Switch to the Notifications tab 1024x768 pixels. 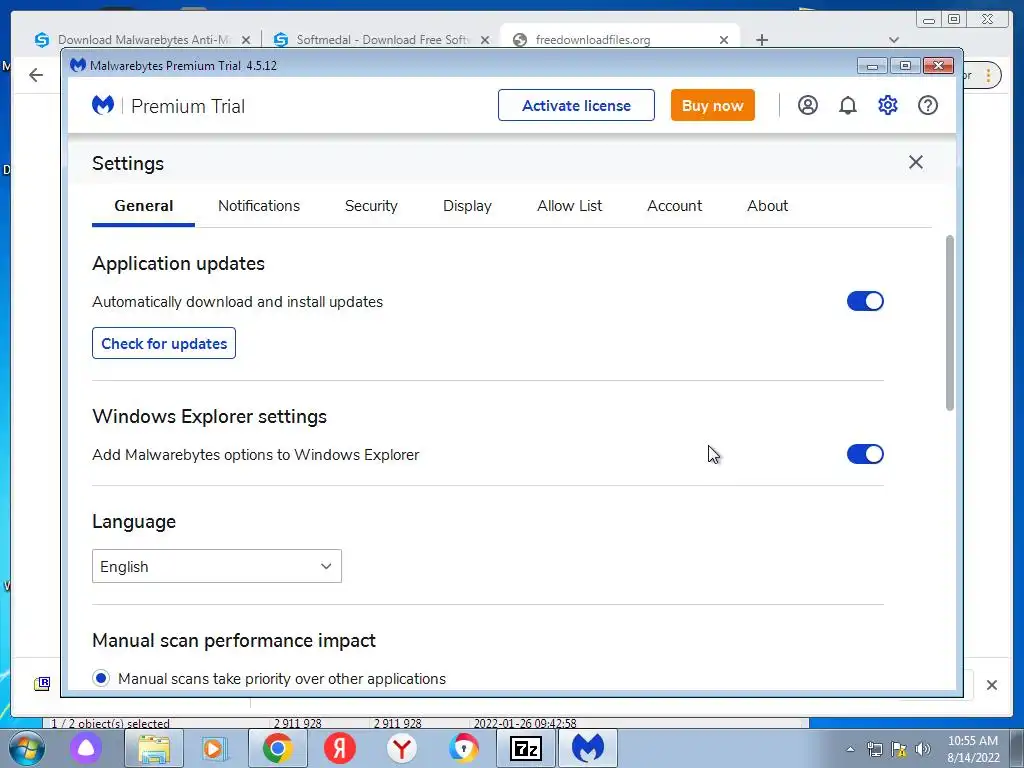coord(259,206)
